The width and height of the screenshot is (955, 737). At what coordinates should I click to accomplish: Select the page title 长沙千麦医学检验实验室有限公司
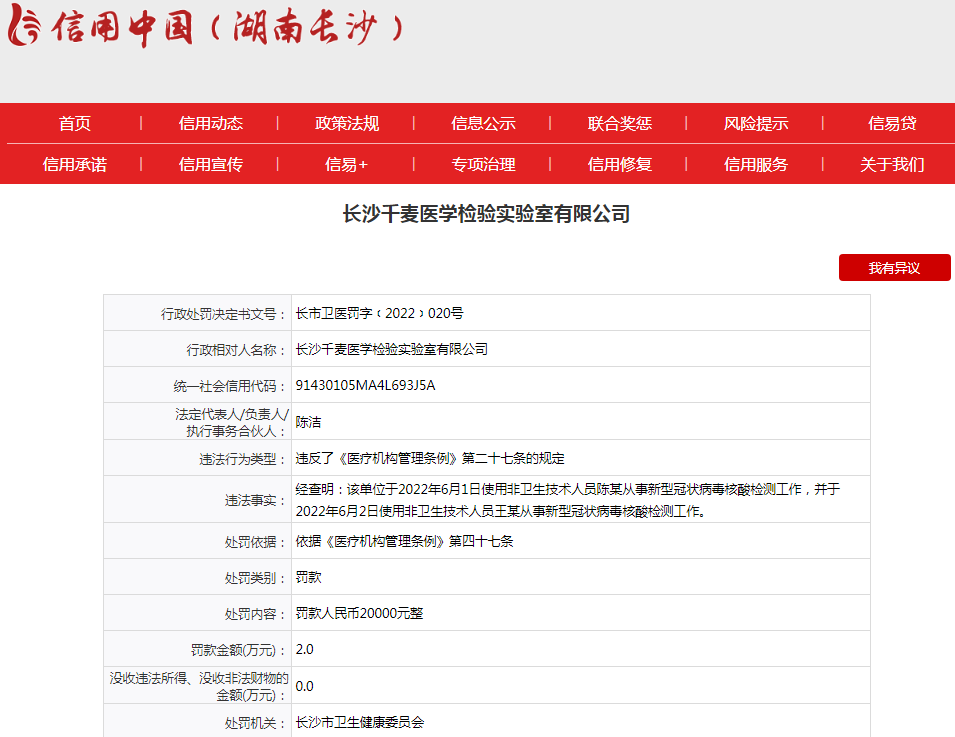[x=486, y=214]
